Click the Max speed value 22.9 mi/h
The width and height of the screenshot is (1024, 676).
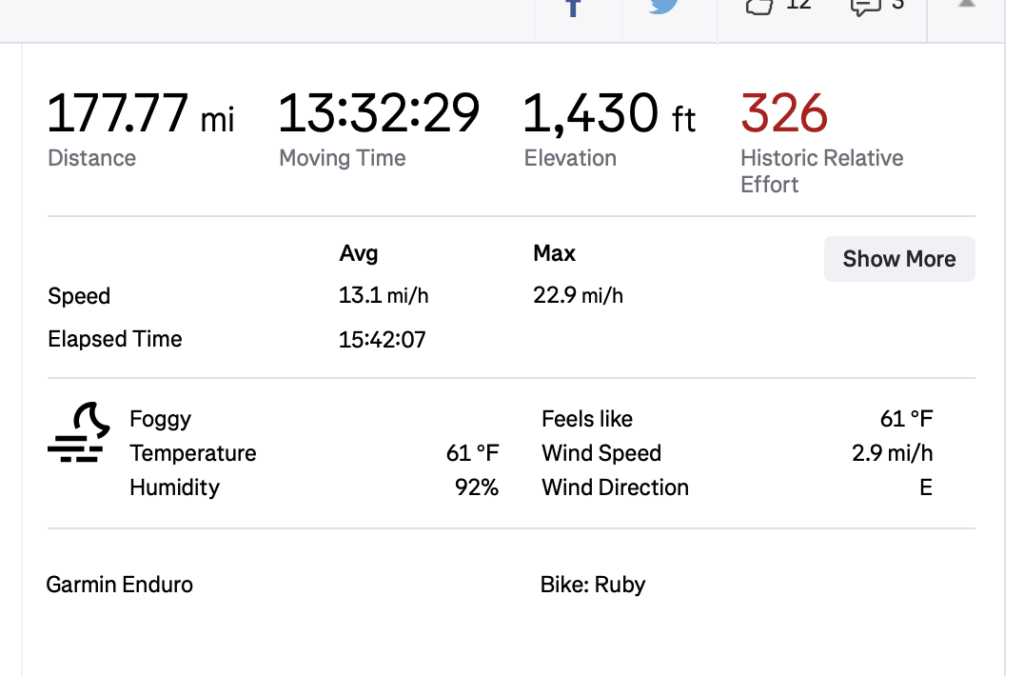coord(578,296)
